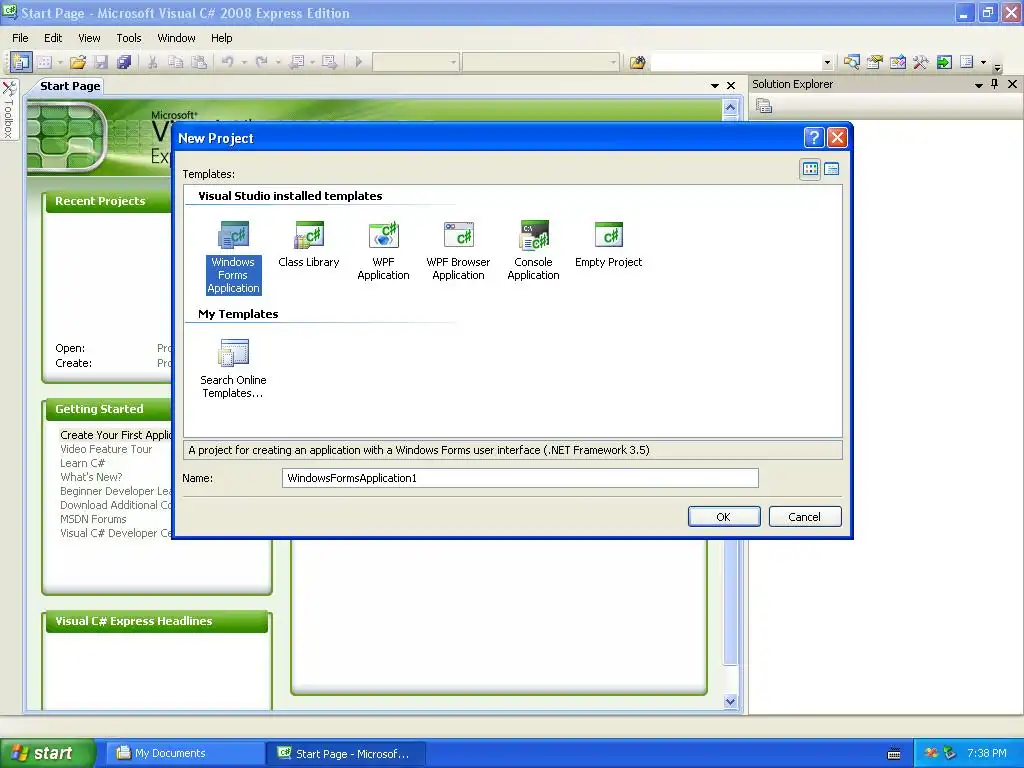Click the Object Browser toolbar icon
The width and height of the screenshot is (1024, 768).
click(898, 62)
